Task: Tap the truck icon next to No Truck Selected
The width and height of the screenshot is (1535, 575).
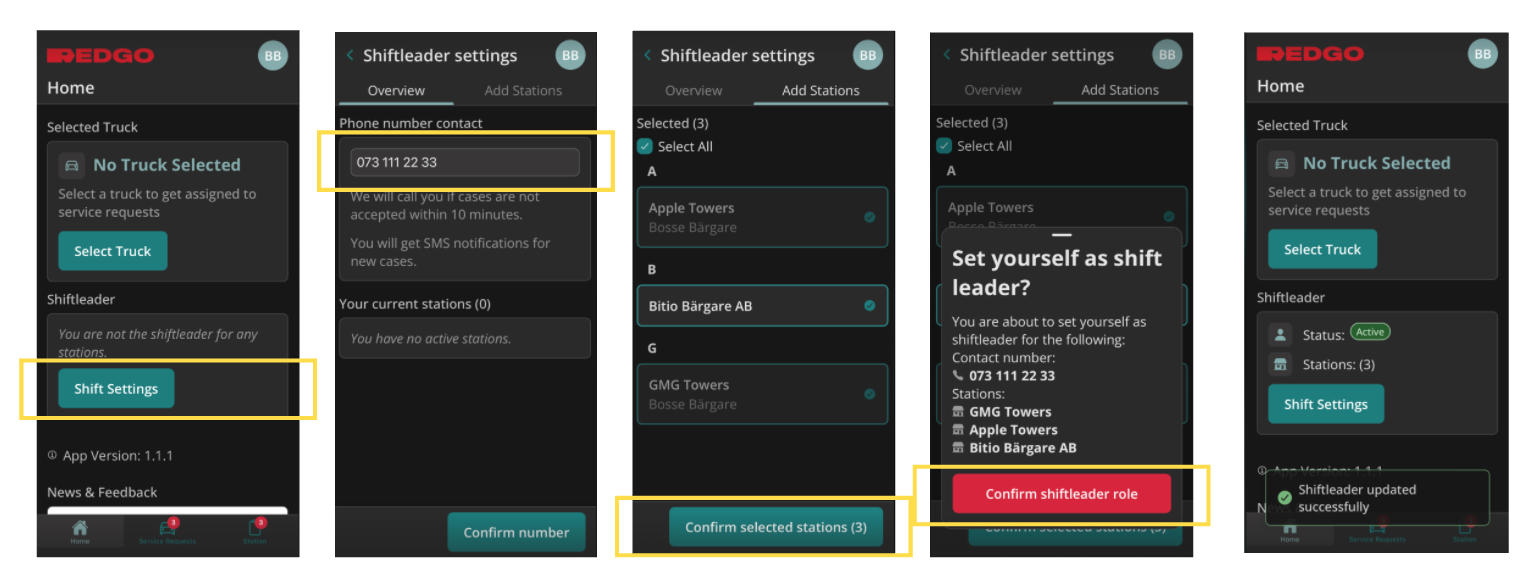Action: point(71,165)
